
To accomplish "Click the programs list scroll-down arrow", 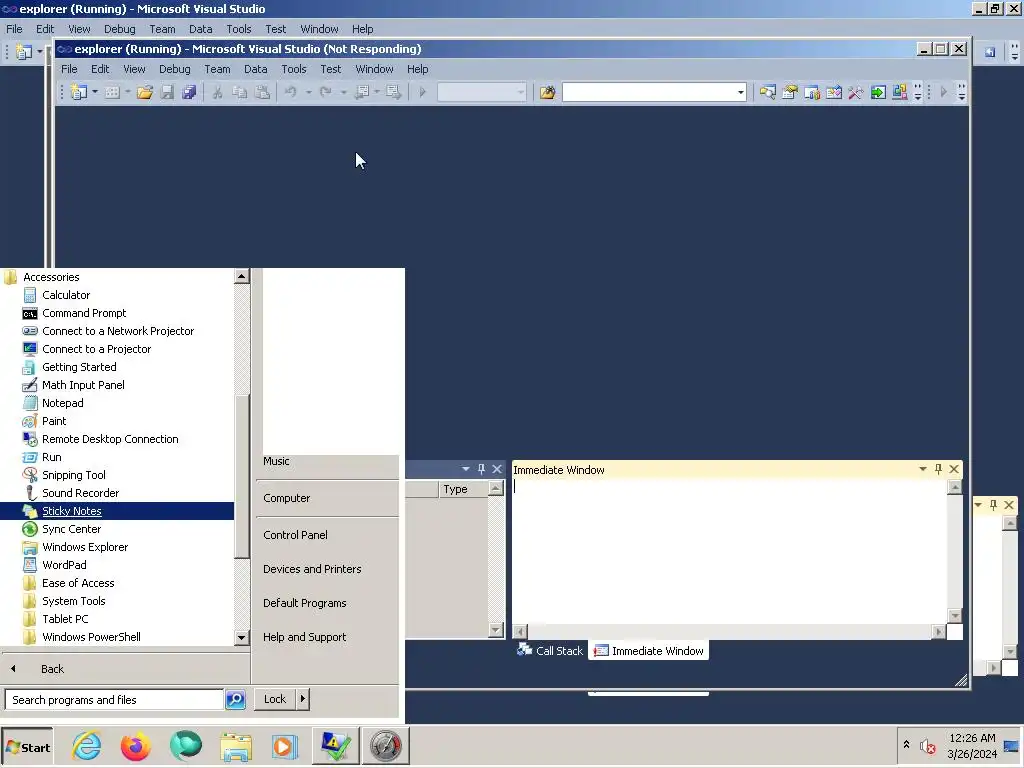I will click(242, 637).
